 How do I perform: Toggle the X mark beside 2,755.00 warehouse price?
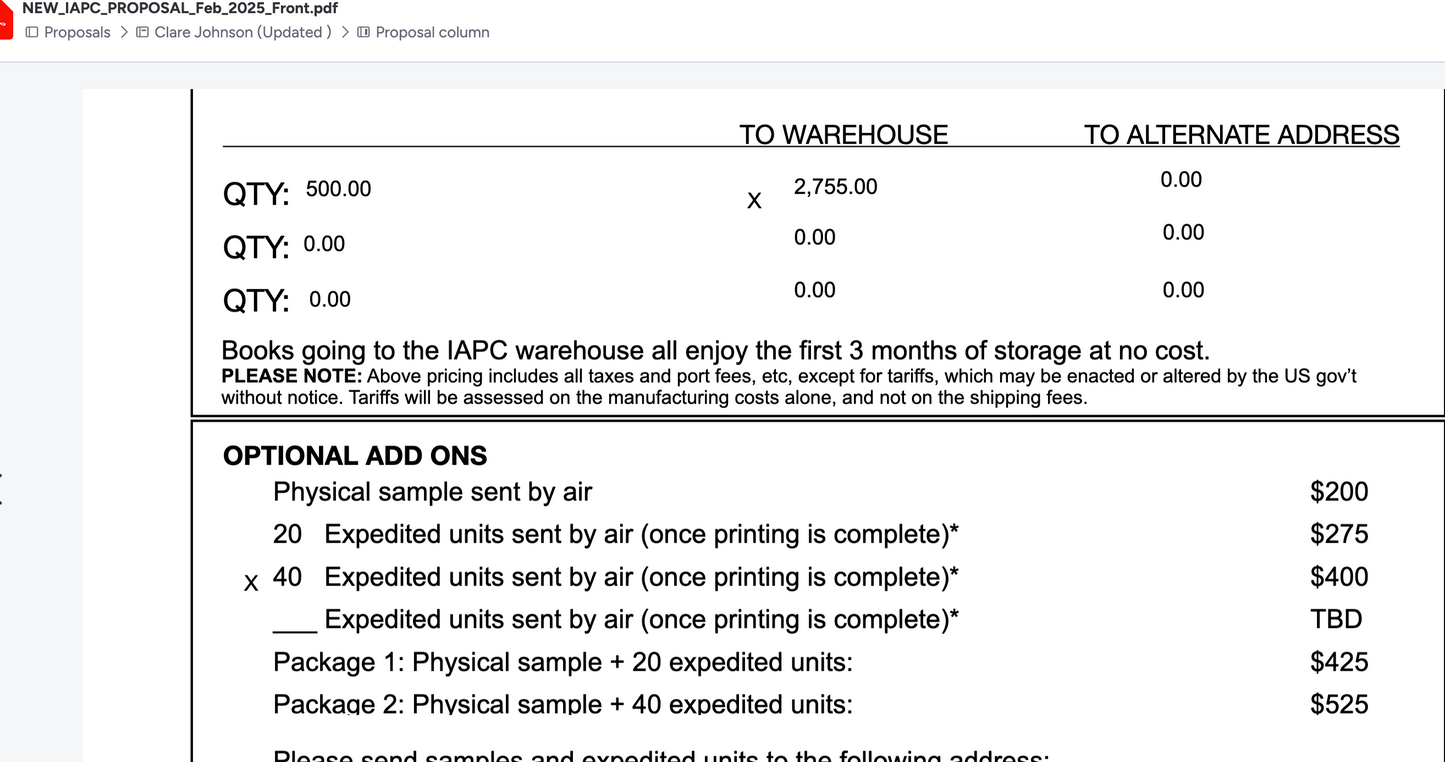tap(754, 201)
